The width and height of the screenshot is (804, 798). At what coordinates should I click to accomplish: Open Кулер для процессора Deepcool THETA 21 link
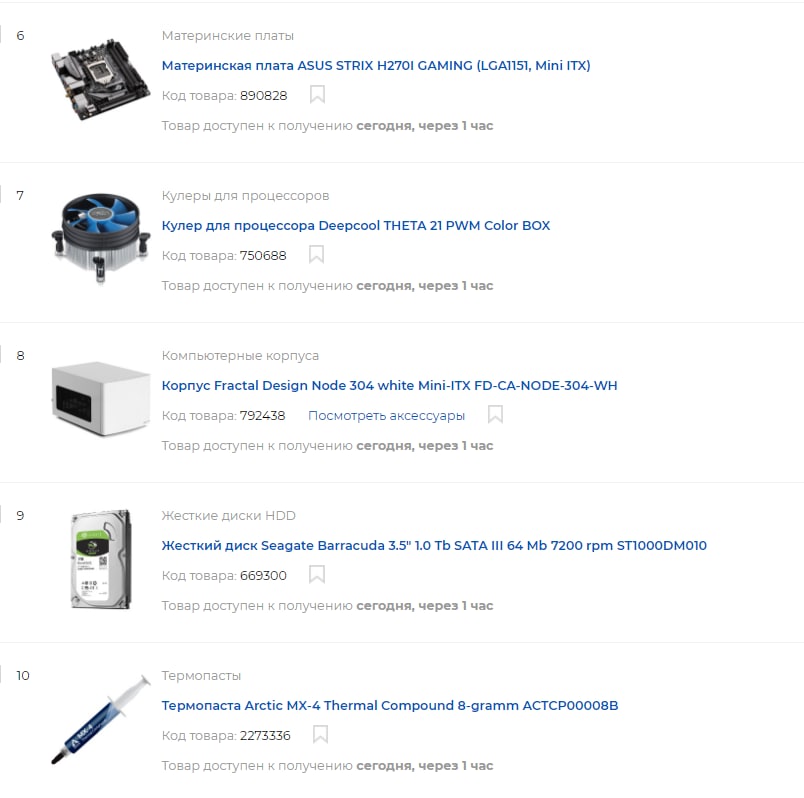point(356,226)
